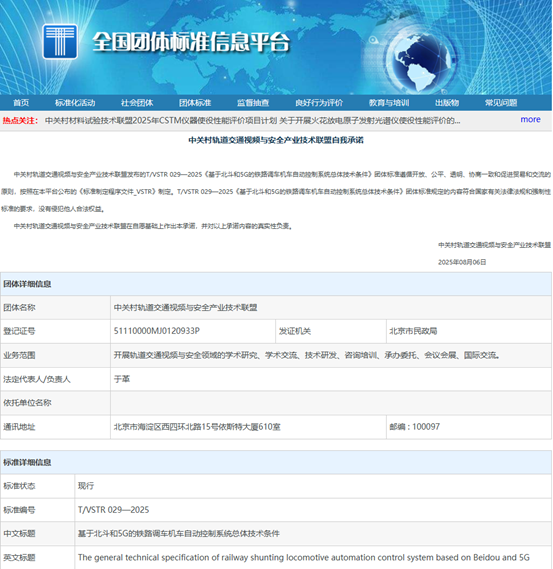
Task: Select the 团体标准 navigation item
Action: coord(195,103)
